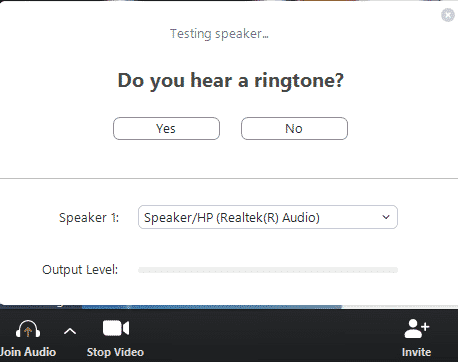Screen dimensions: 458x362
Task: Click the Invite text label
Action: tap(416, 352)
